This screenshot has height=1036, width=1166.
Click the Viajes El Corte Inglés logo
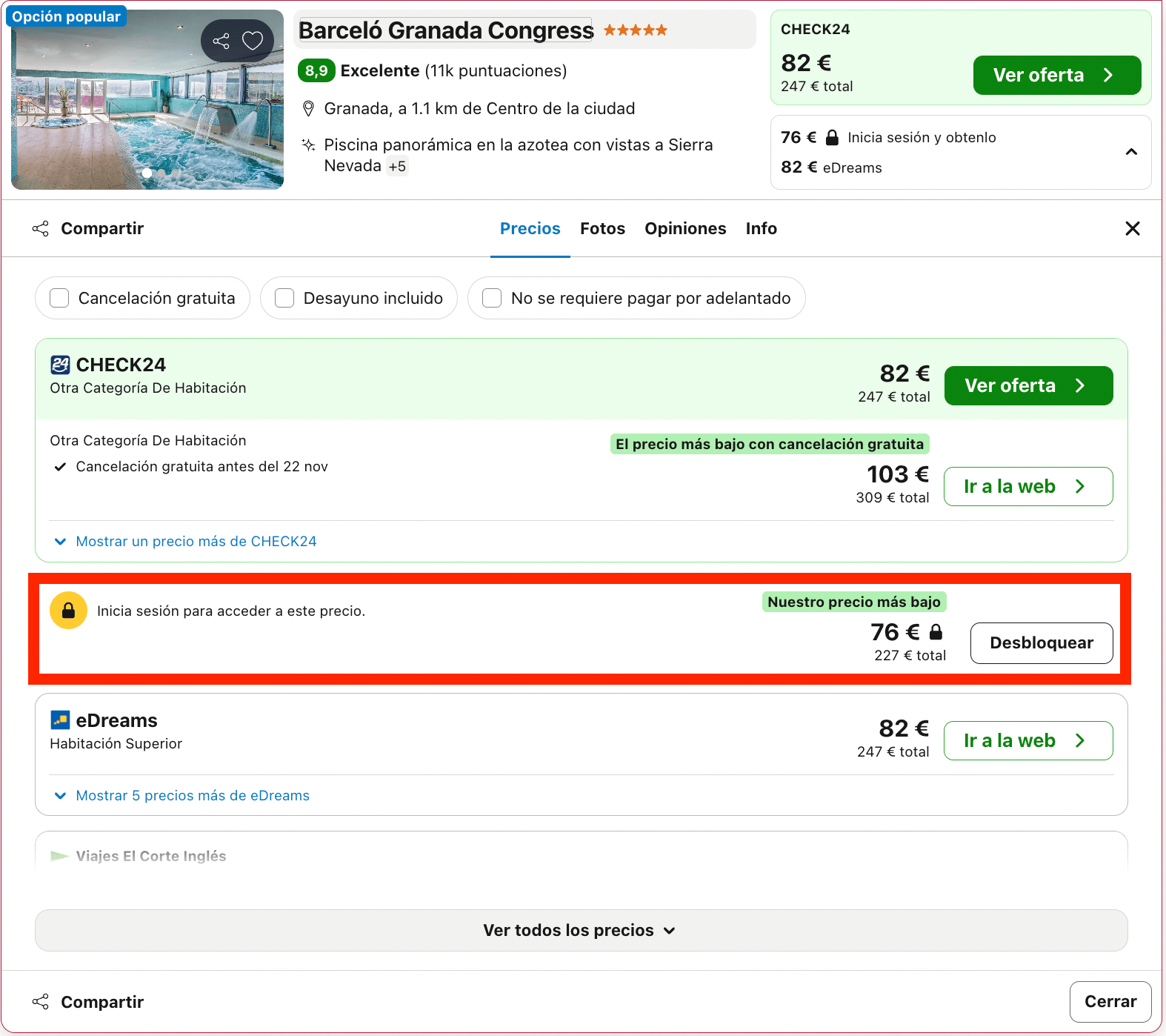click(60, 856)
